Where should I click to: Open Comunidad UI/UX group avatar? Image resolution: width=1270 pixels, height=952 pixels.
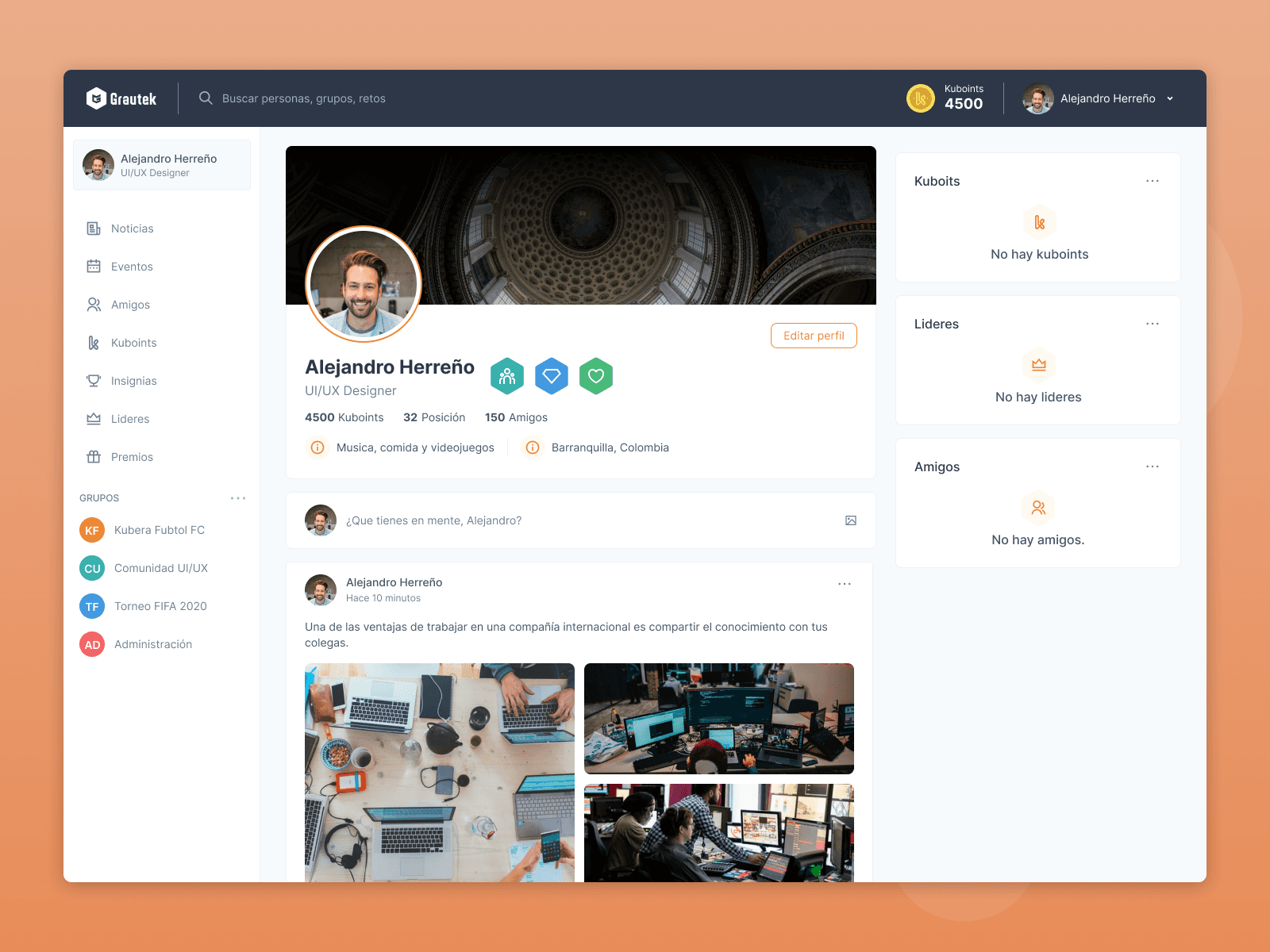tap(92, 568)
